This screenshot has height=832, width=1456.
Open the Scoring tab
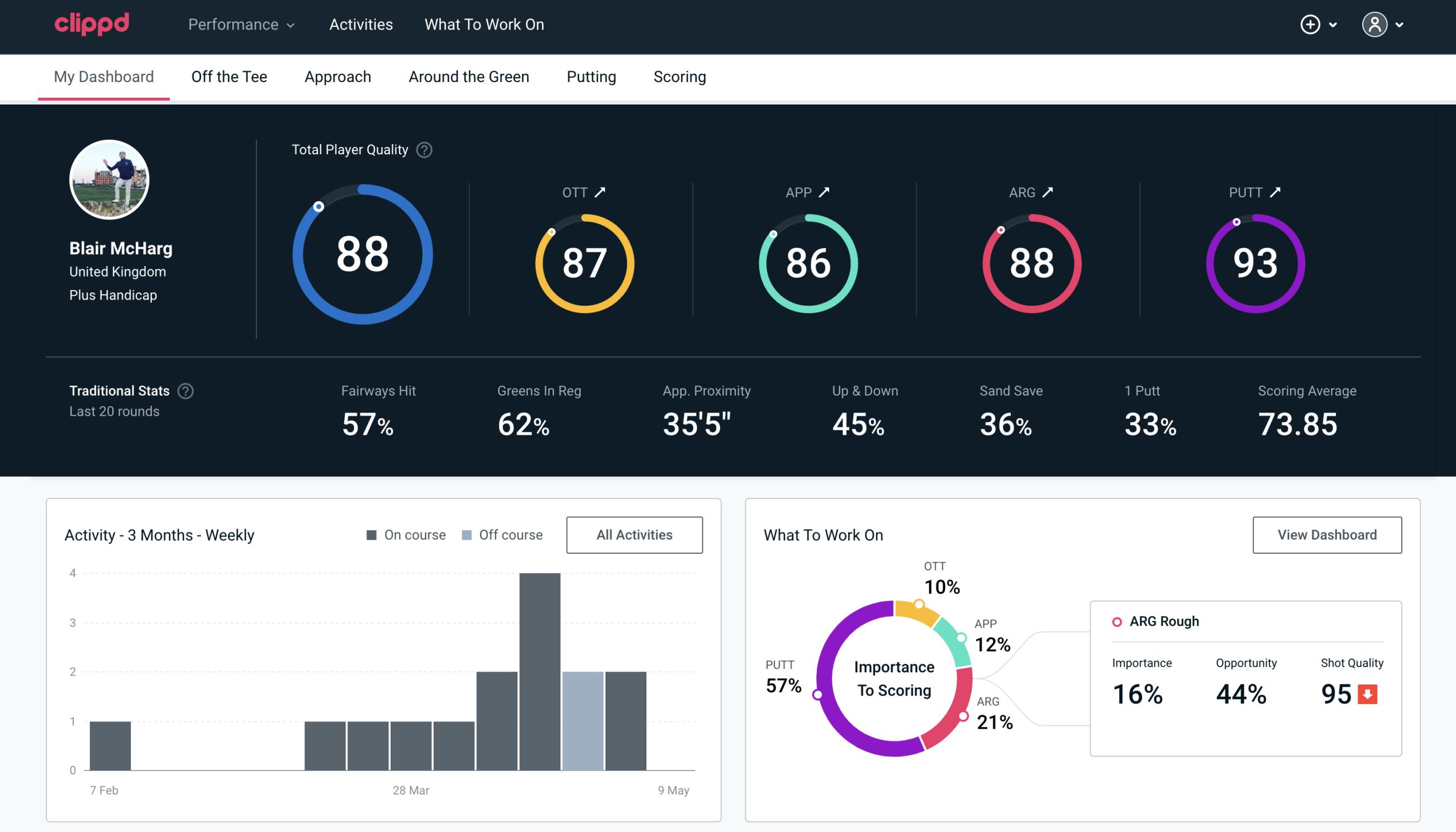pyautogui.click(x=680, y=76)
